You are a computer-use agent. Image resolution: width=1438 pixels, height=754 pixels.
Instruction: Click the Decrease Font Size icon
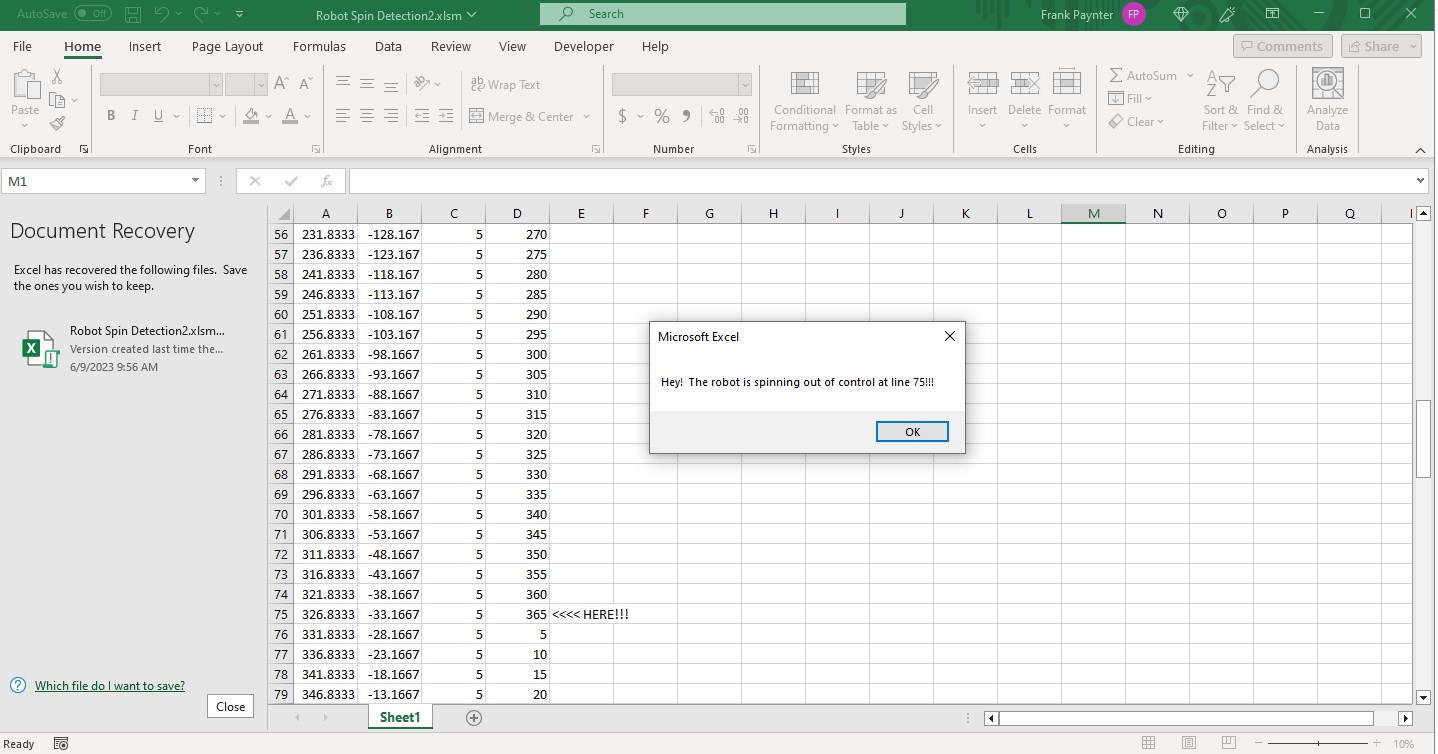coord(305,84)
